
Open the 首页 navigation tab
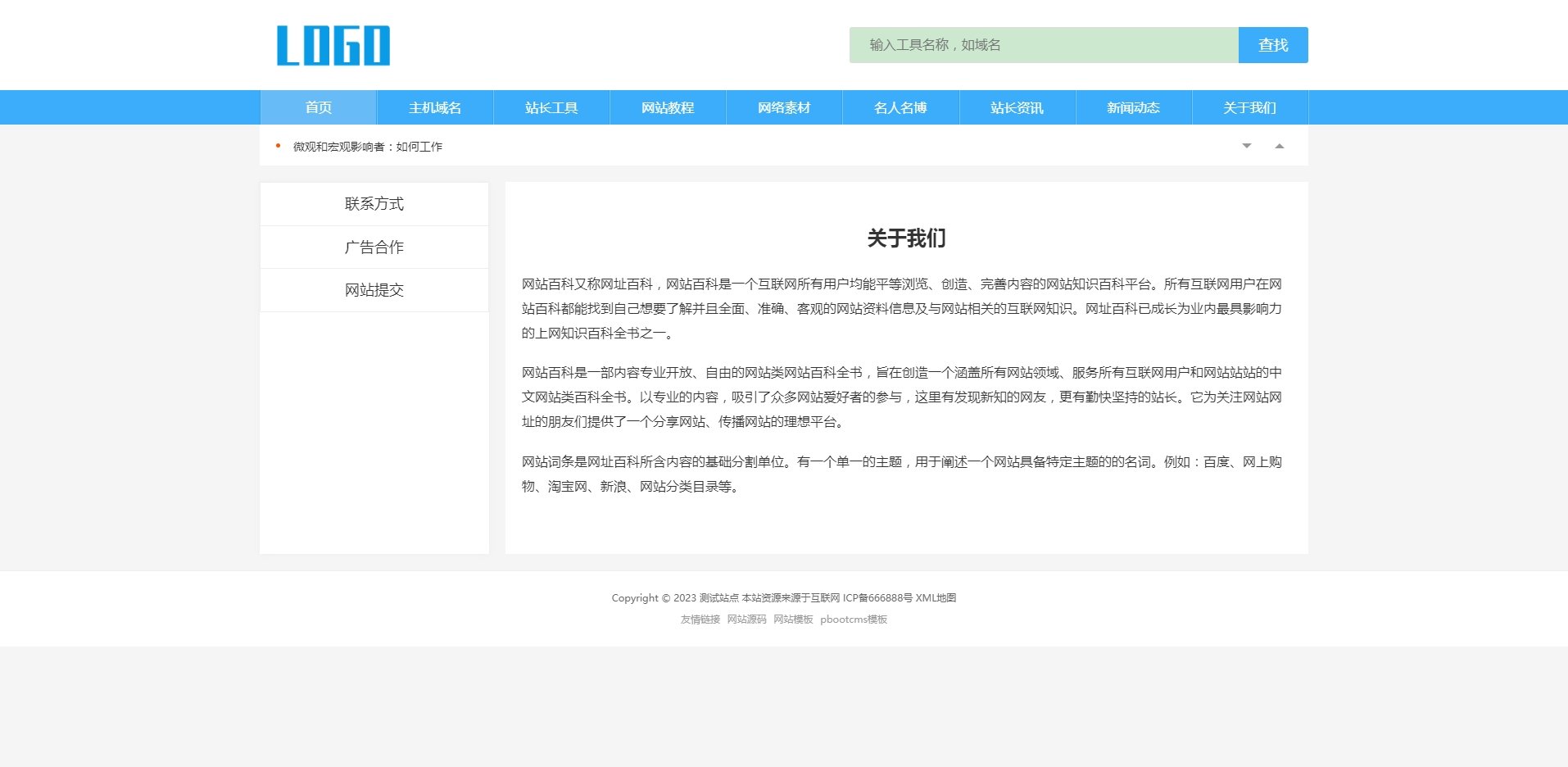318,107
